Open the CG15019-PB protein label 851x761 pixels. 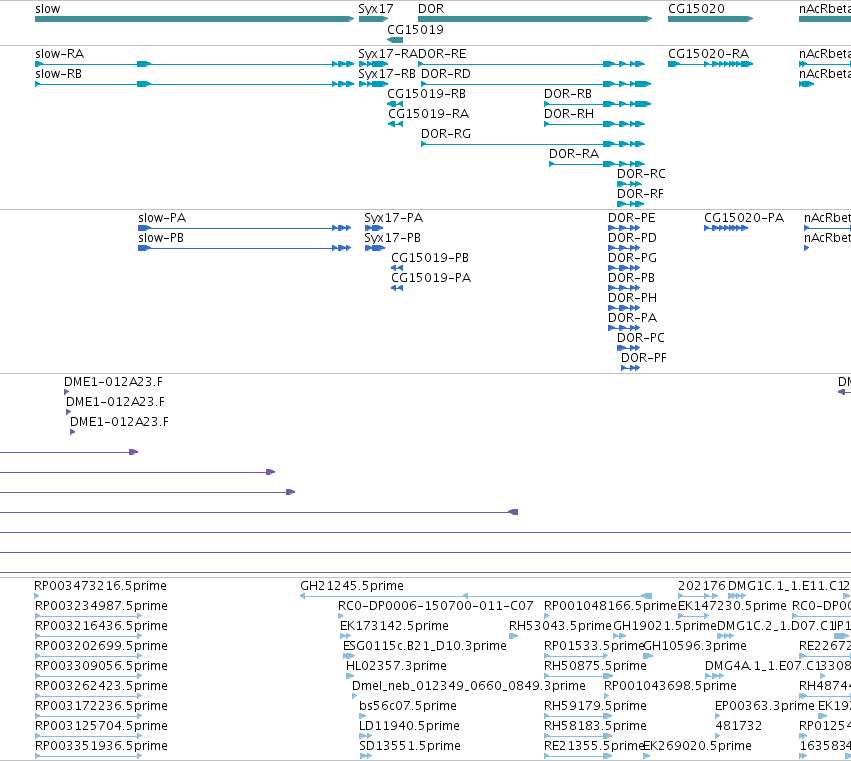tap(430, 258)
